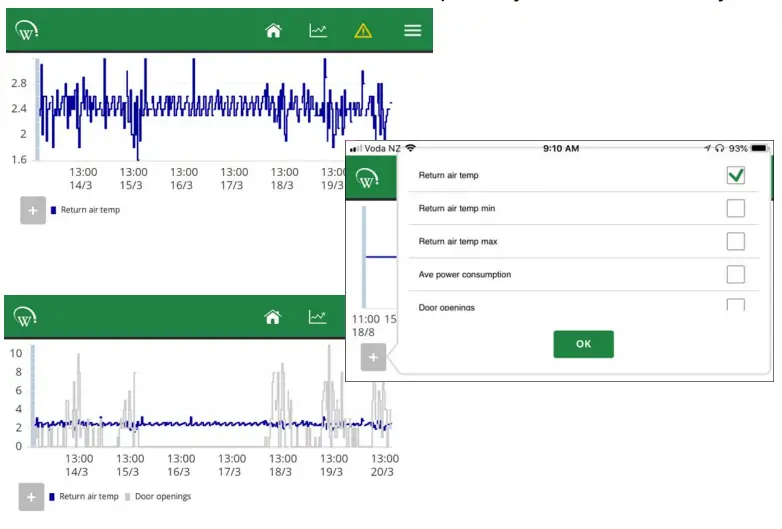
Task: Click the headphones icon in phone status bar
Action: pos(719,148)
